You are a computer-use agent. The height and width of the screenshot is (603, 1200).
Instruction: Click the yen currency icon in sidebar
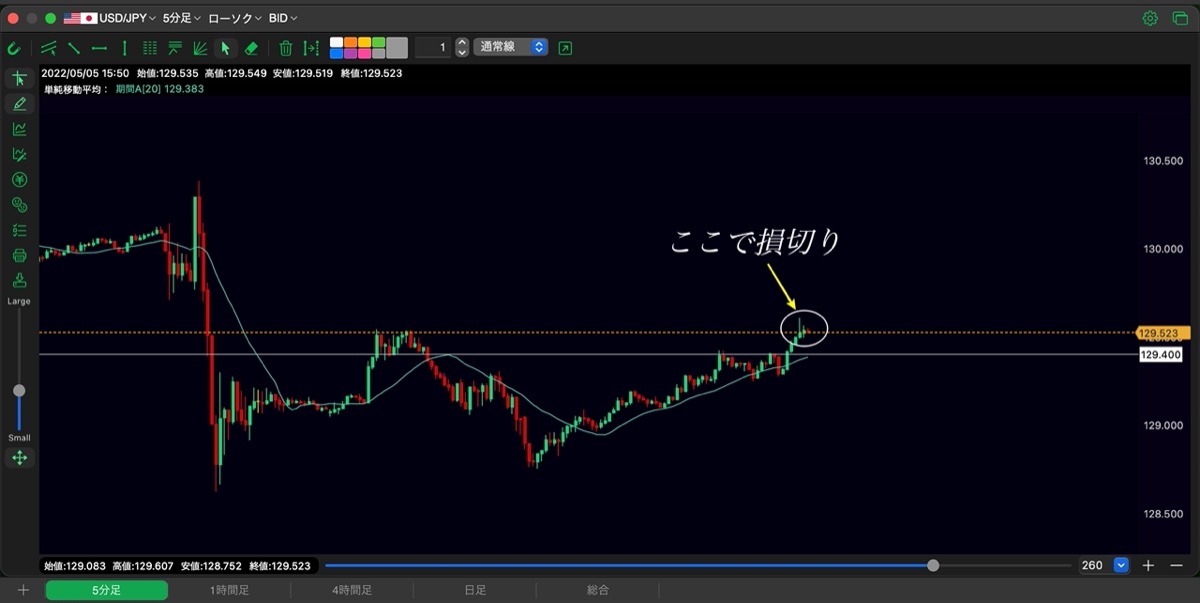[19, 179]
